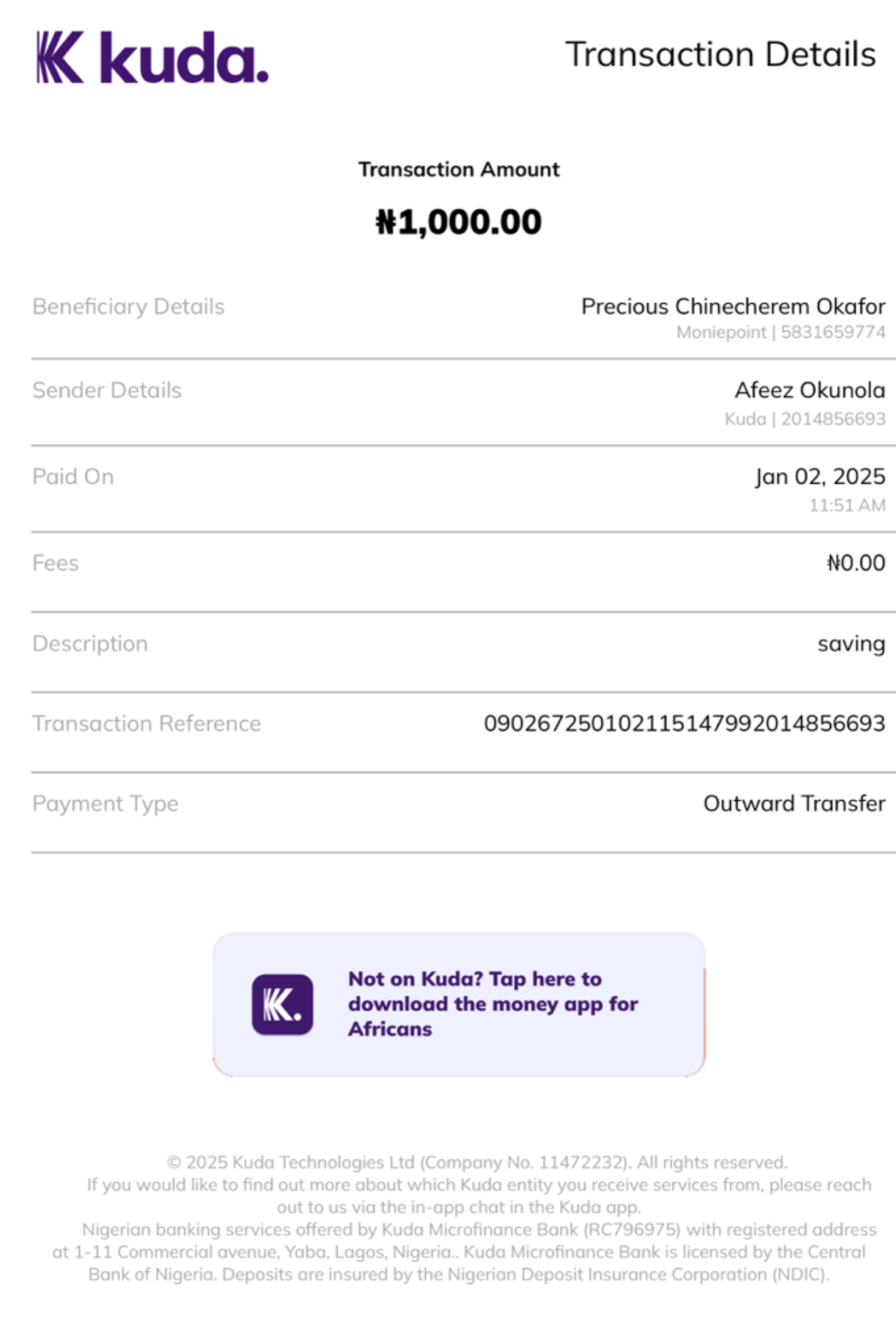The image size is (896, 1338).
Task: Click the © 2025 Kuda Technologies copyright line
Action: (x=477, y=1162)
